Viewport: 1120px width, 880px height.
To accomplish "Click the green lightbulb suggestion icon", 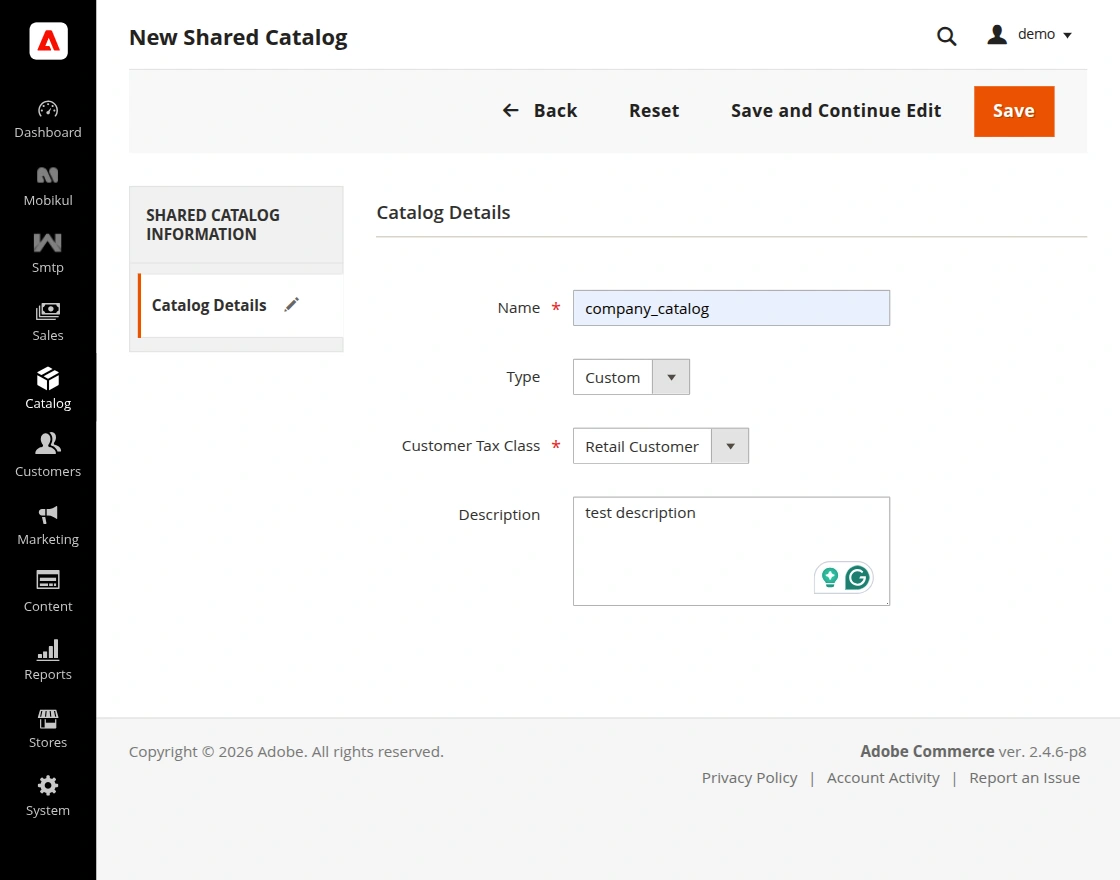I will pos(829,577).
